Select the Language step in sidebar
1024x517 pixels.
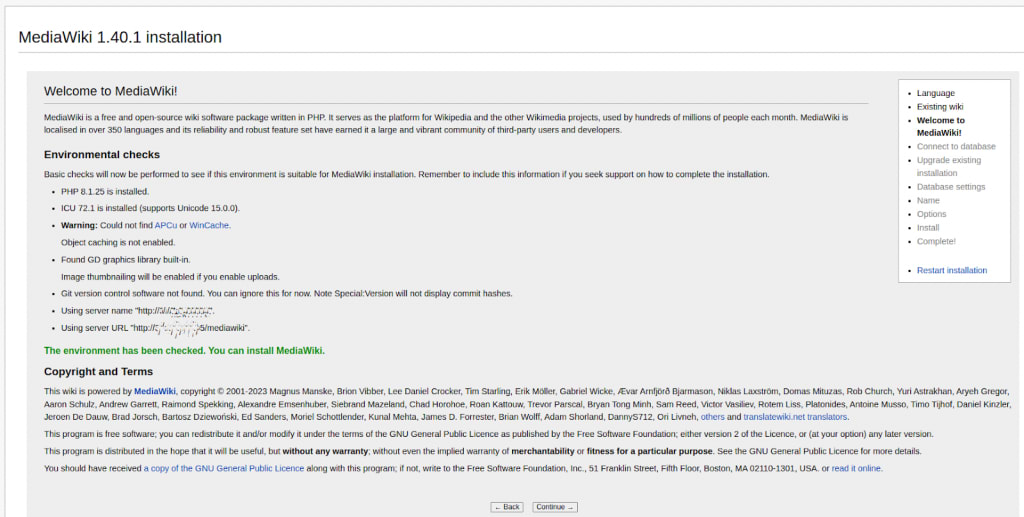pyautogui.click(x=935, y=93)
